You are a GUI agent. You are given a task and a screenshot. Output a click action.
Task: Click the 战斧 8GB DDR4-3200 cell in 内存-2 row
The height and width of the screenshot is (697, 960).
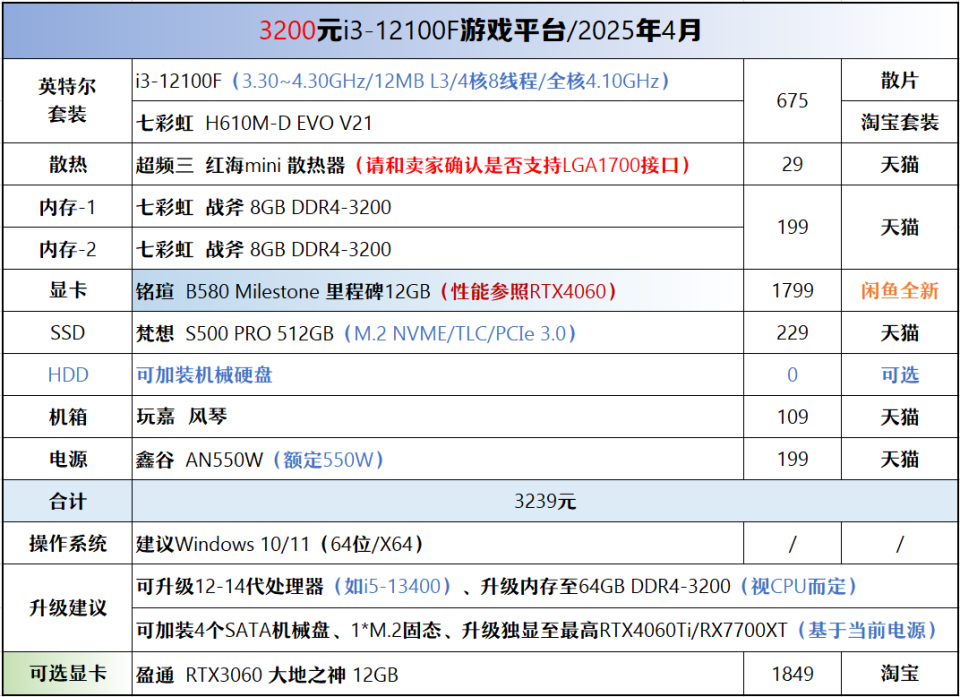438,249
